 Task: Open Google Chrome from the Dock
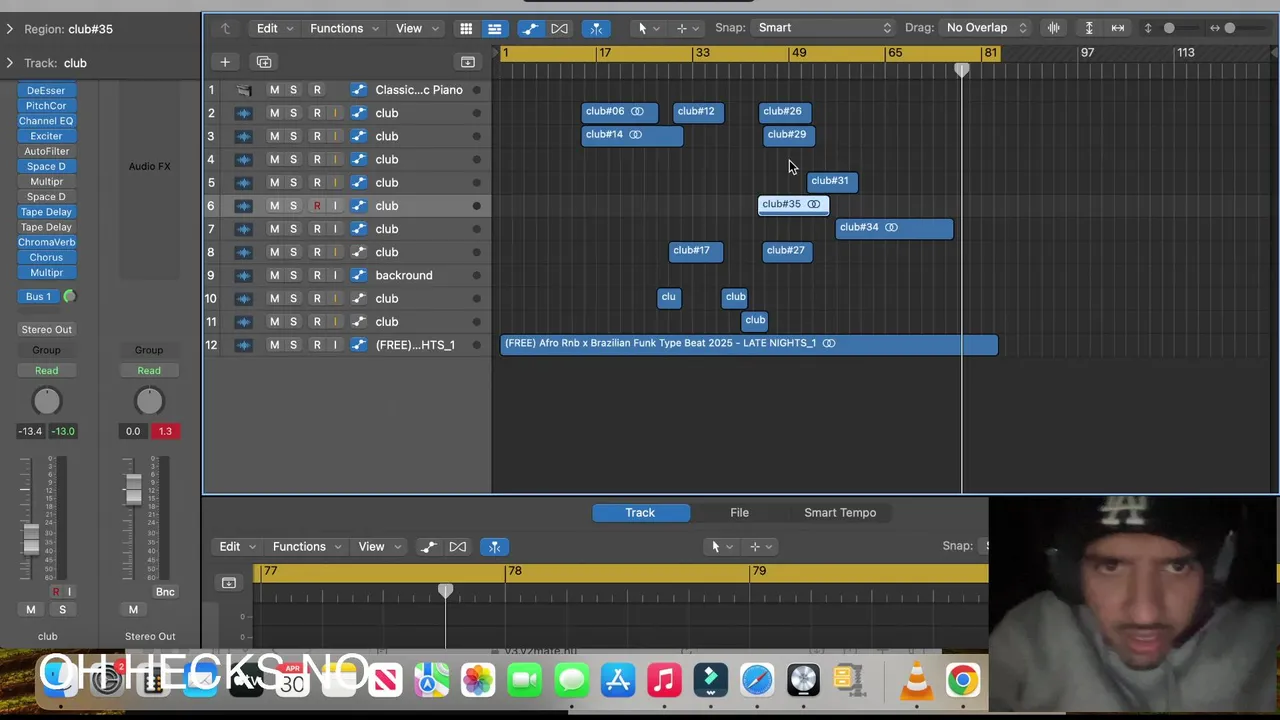[x=962, y=681]
